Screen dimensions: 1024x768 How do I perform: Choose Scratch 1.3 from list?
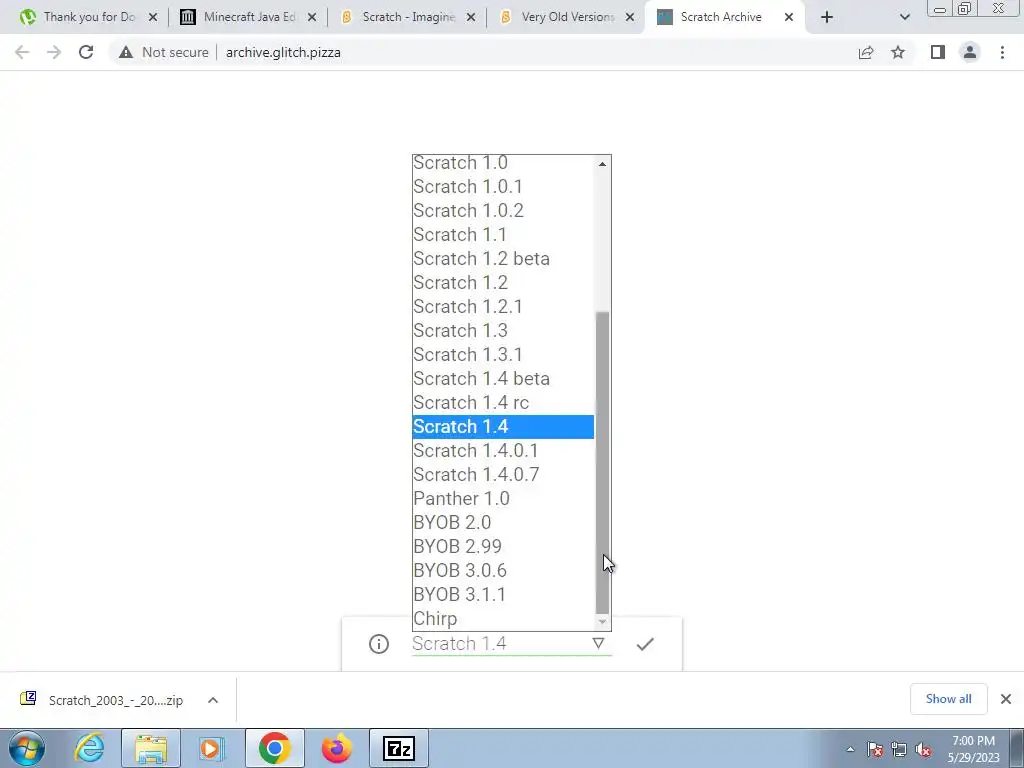(x=504, y=330)
